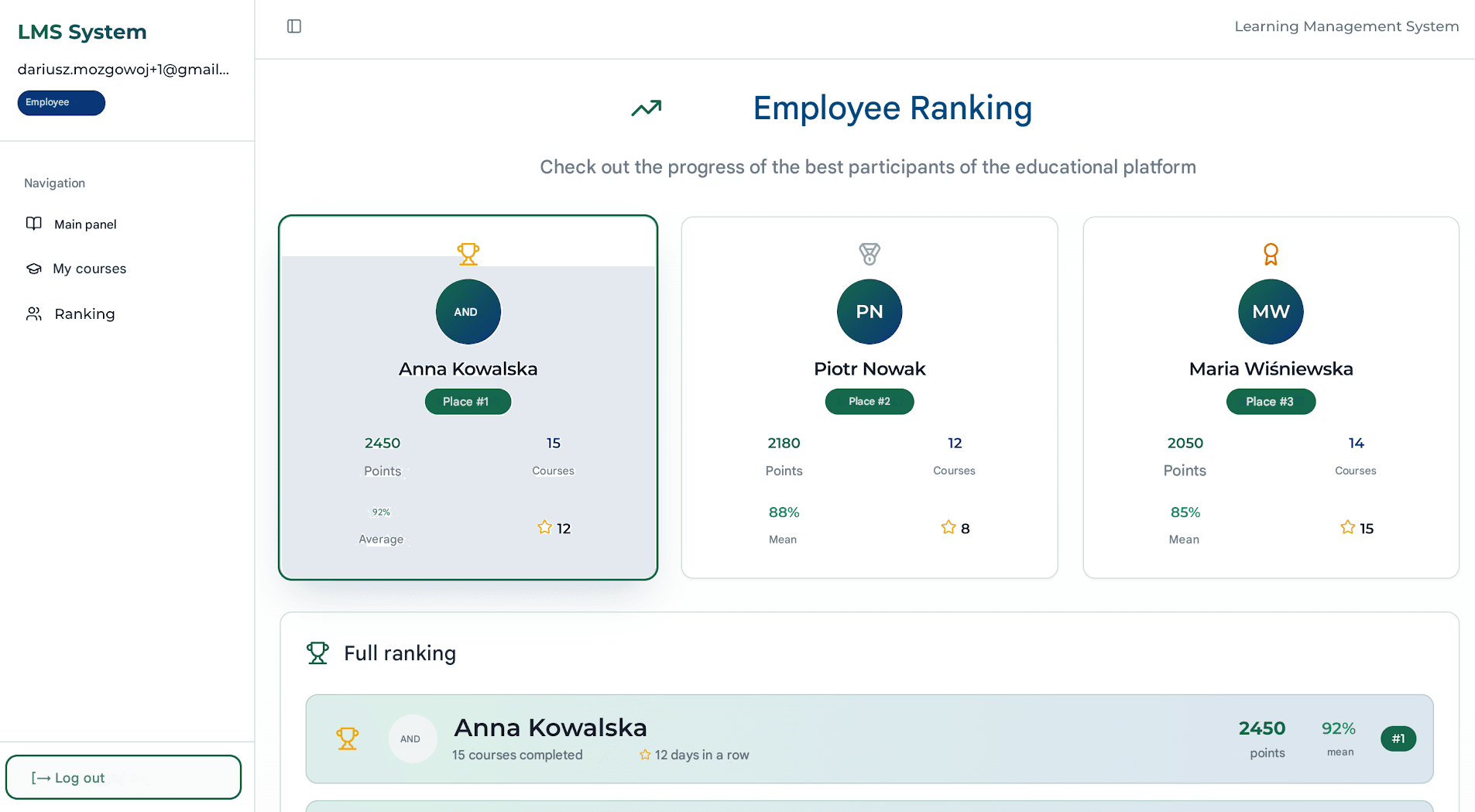Image resolution: width=1475 pixels, height=812 pixels.
Task: Open My courses in the sidebar
Action: coord(89,269)
